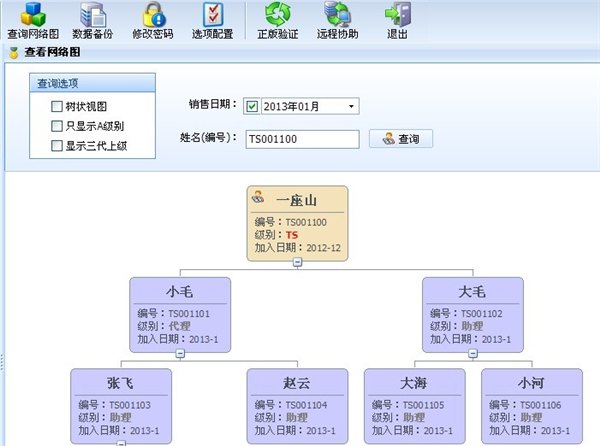This screenshot has height=446, width=600.
Task: Click 编号：TS001103 in 张飞 card
Action: click(x=114, y=405)
